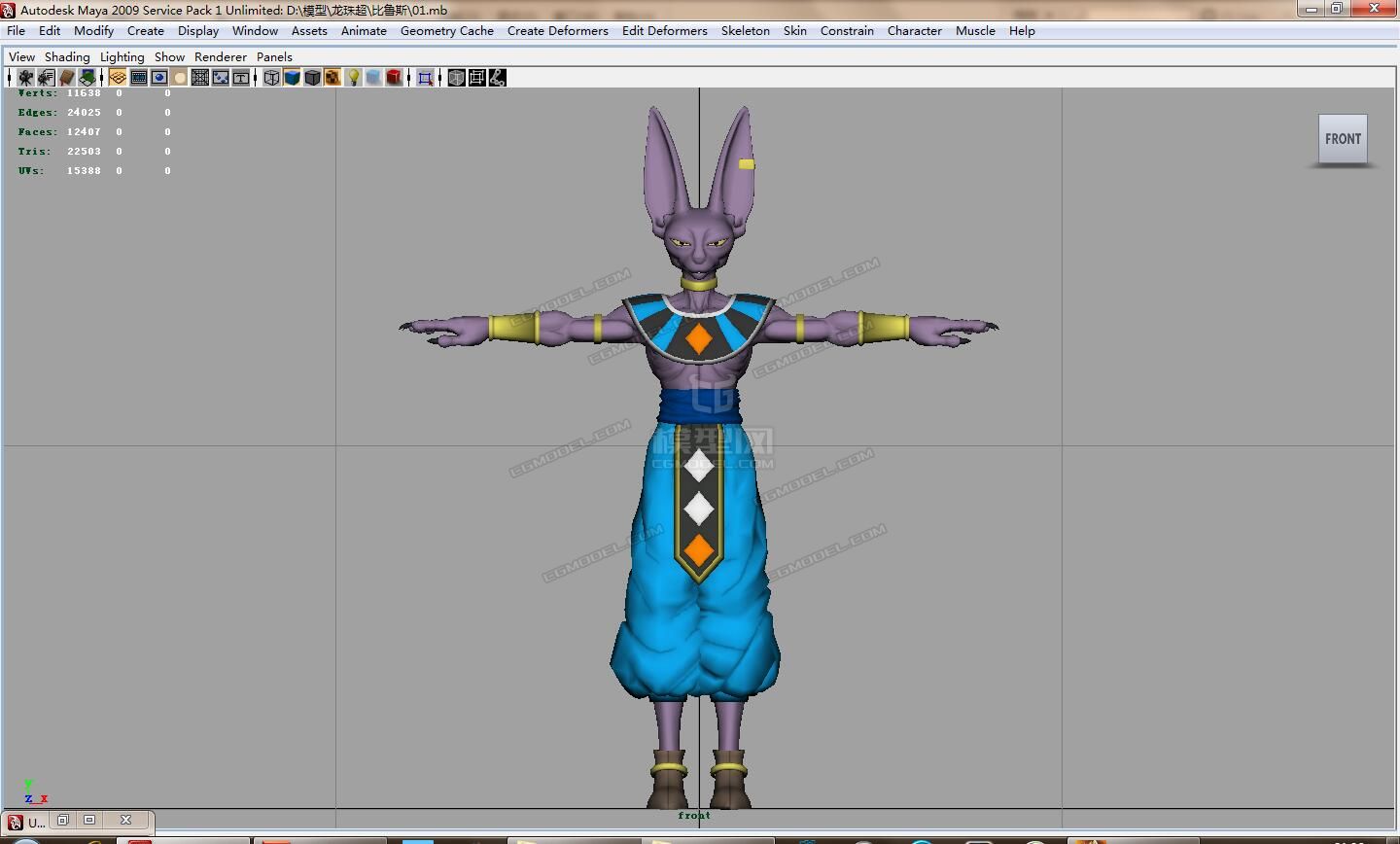Enable High Quality rendering red cube icon
Image resolution: width=1400 pixels, height=844 pixels.
point(394,78)
